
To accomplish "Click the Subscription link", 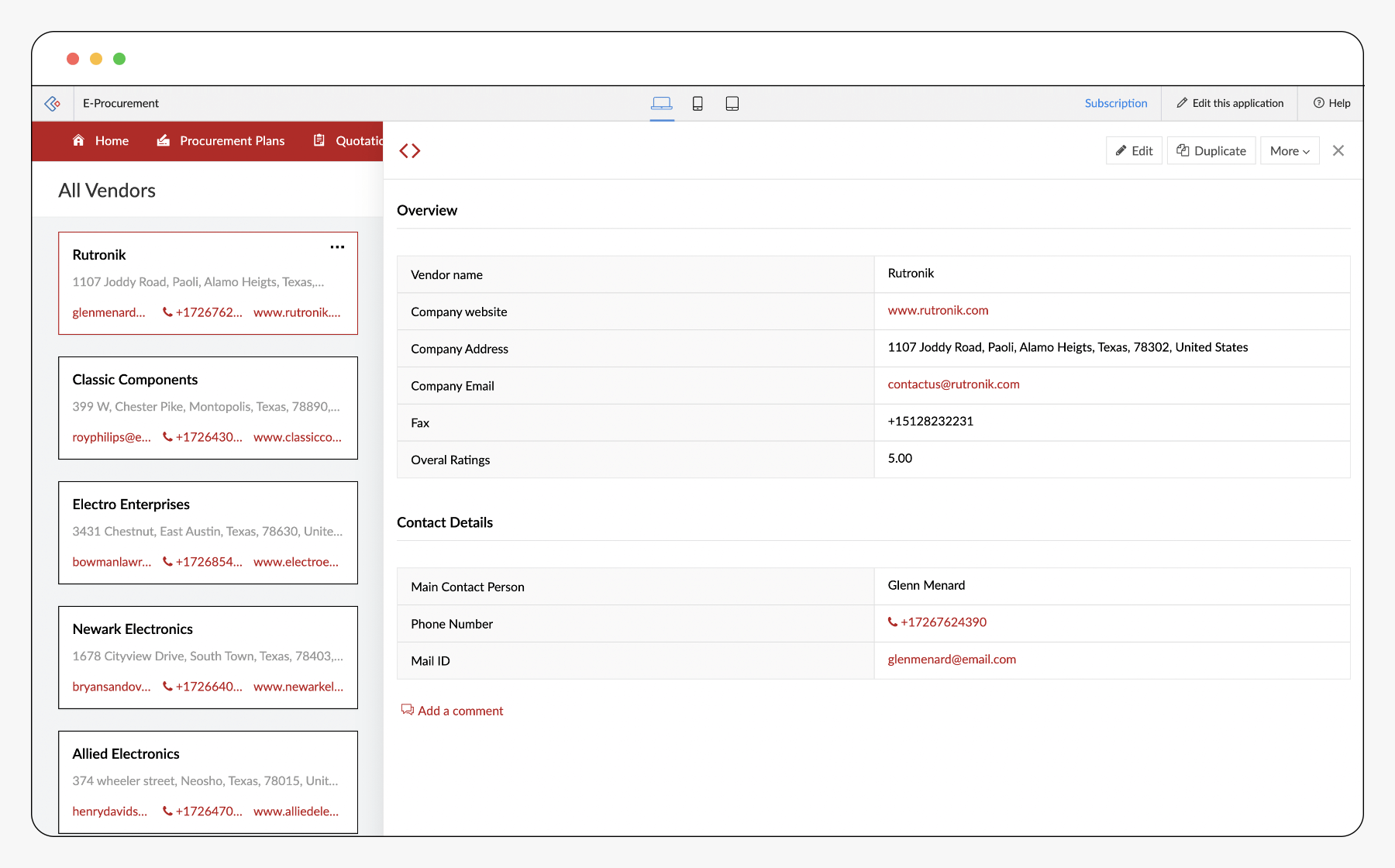I will coord(1116,103).
